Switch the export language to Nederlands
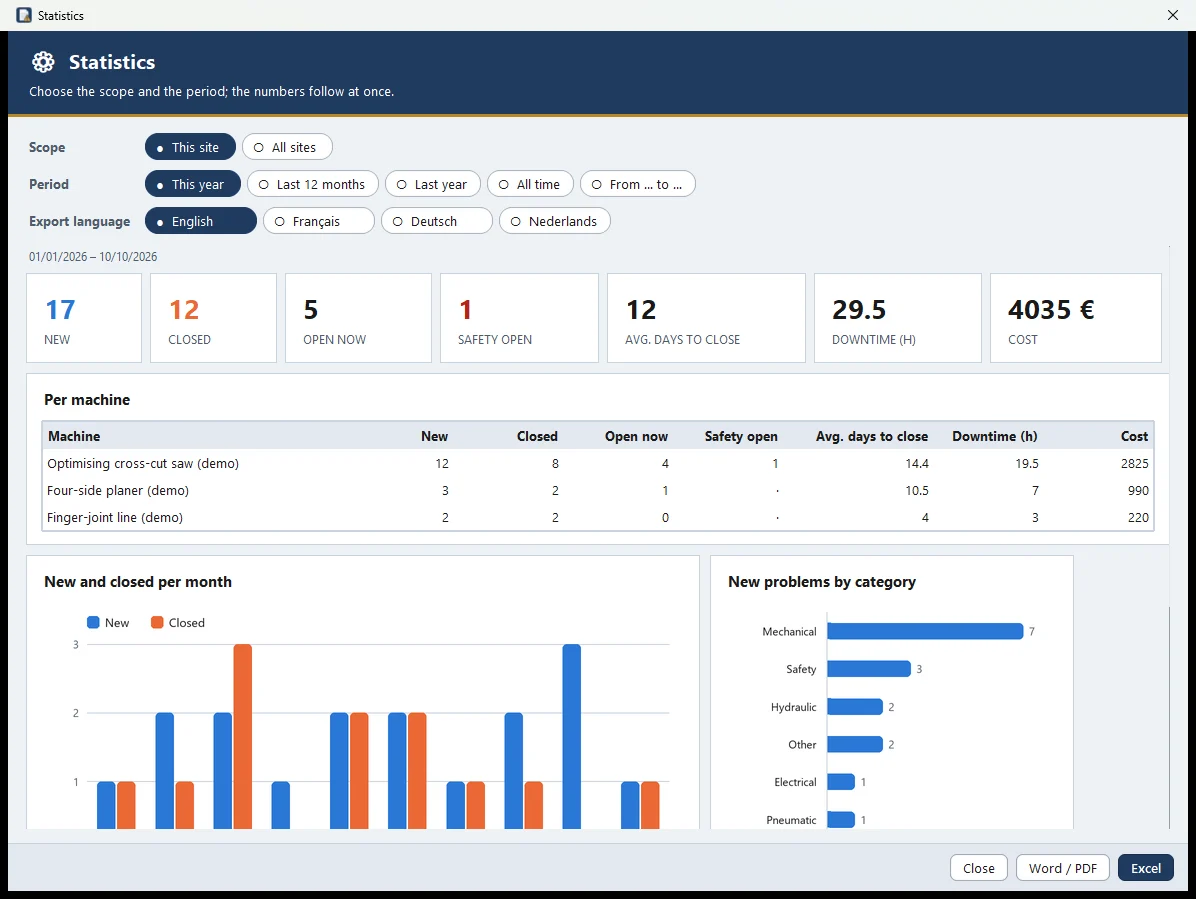The image size is (1196, 899). tap(555, 221)
